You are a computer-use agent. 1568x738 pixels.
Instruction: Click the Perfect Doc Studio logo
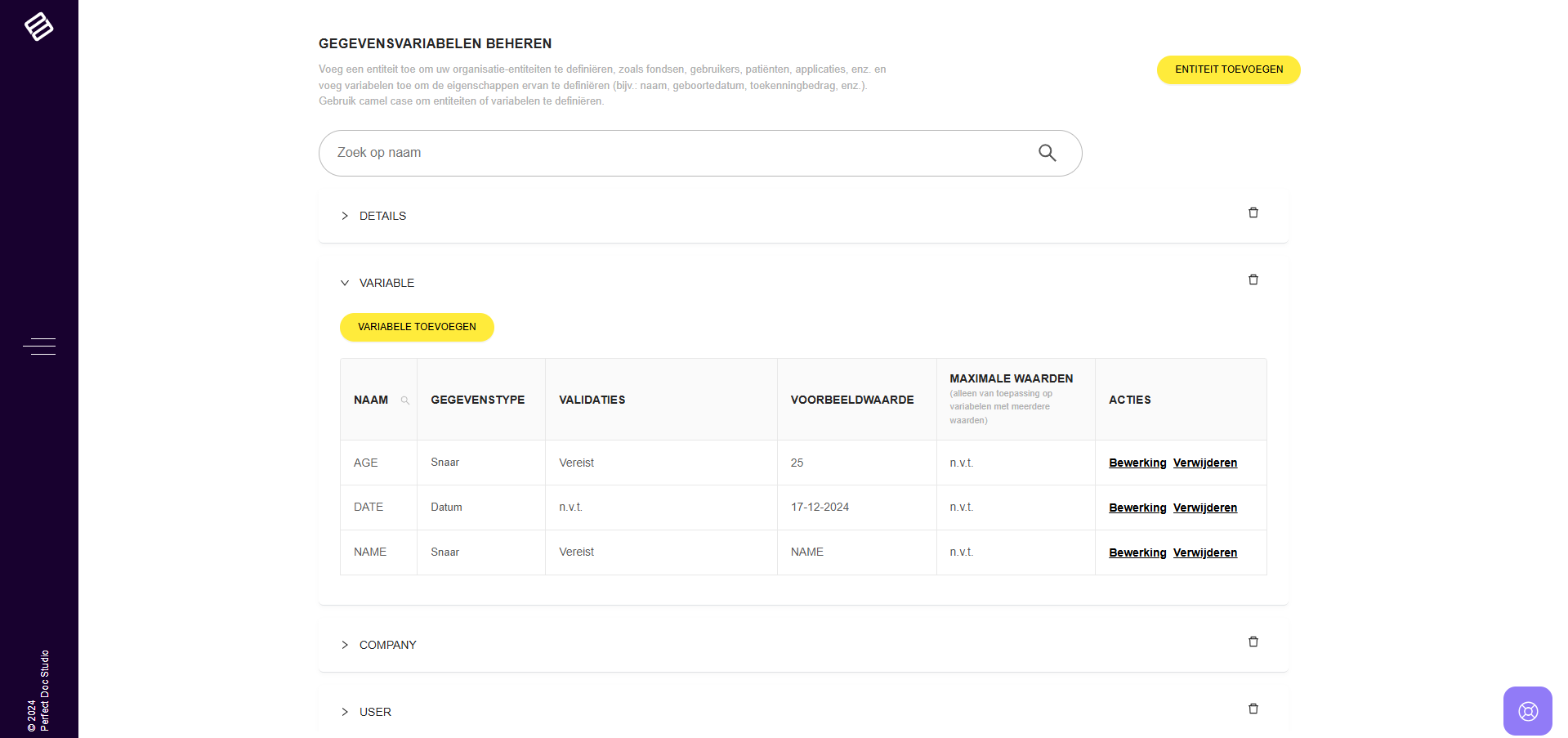pyautogui.click(x=38, y=27)
